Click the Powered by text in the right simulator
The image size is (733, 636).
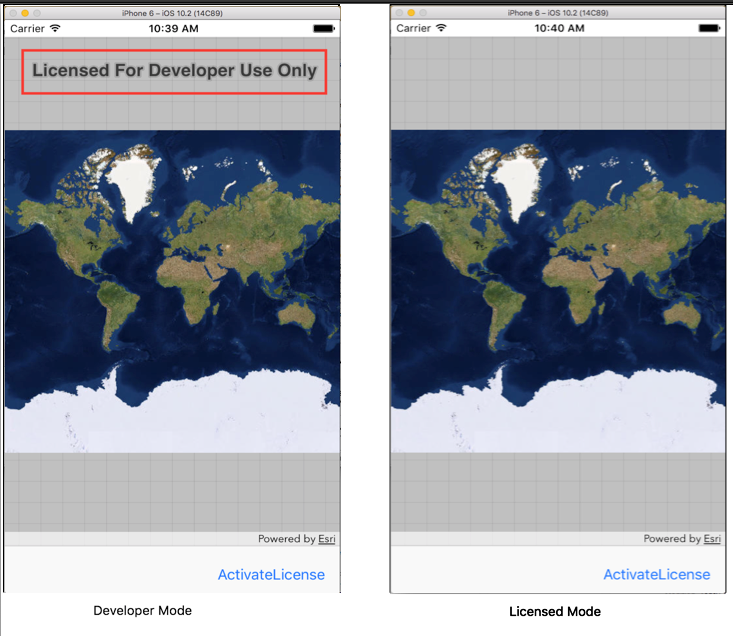point(673,538)
